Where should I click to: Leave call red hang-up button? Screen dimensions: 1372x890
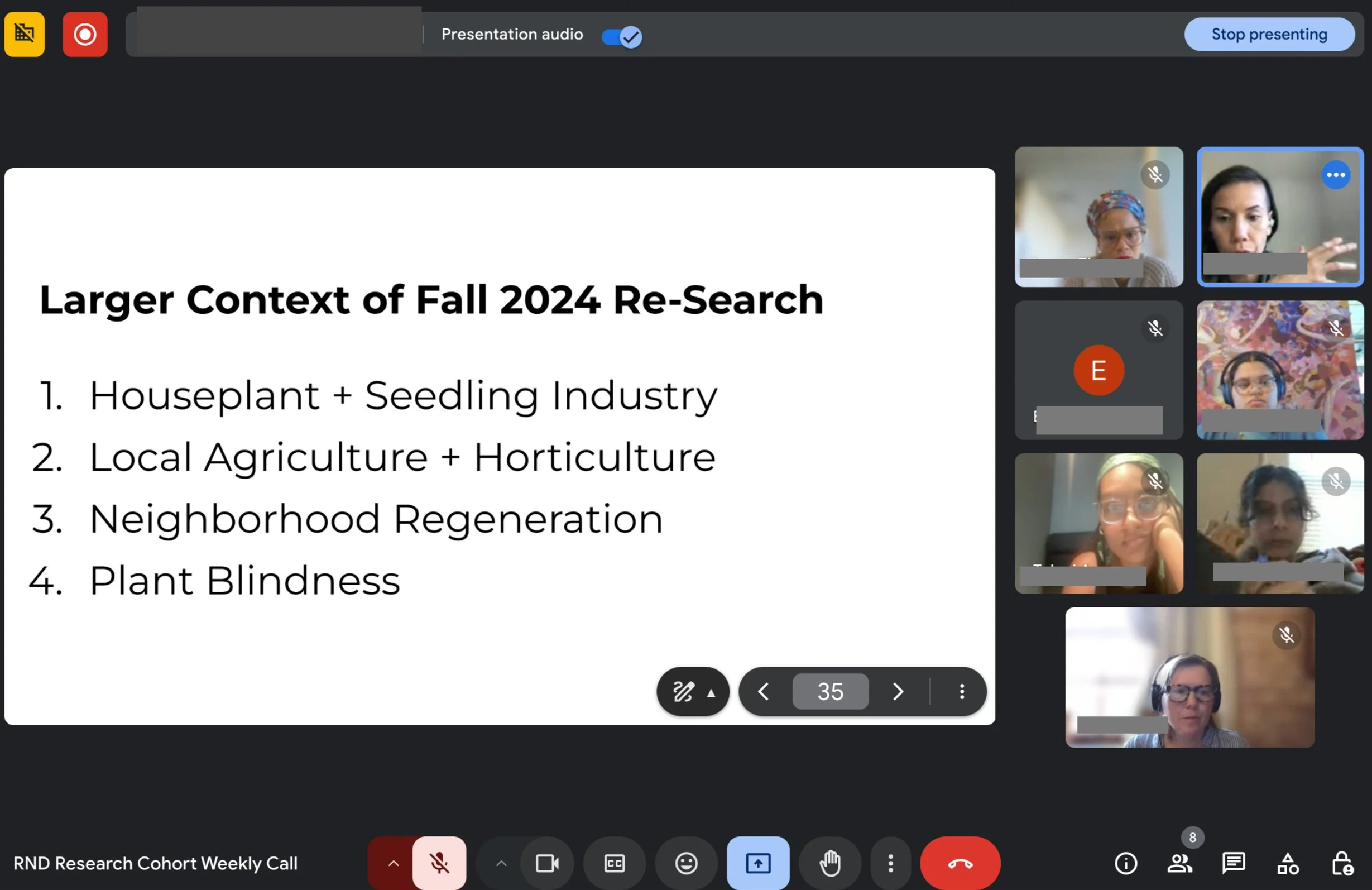961,863
